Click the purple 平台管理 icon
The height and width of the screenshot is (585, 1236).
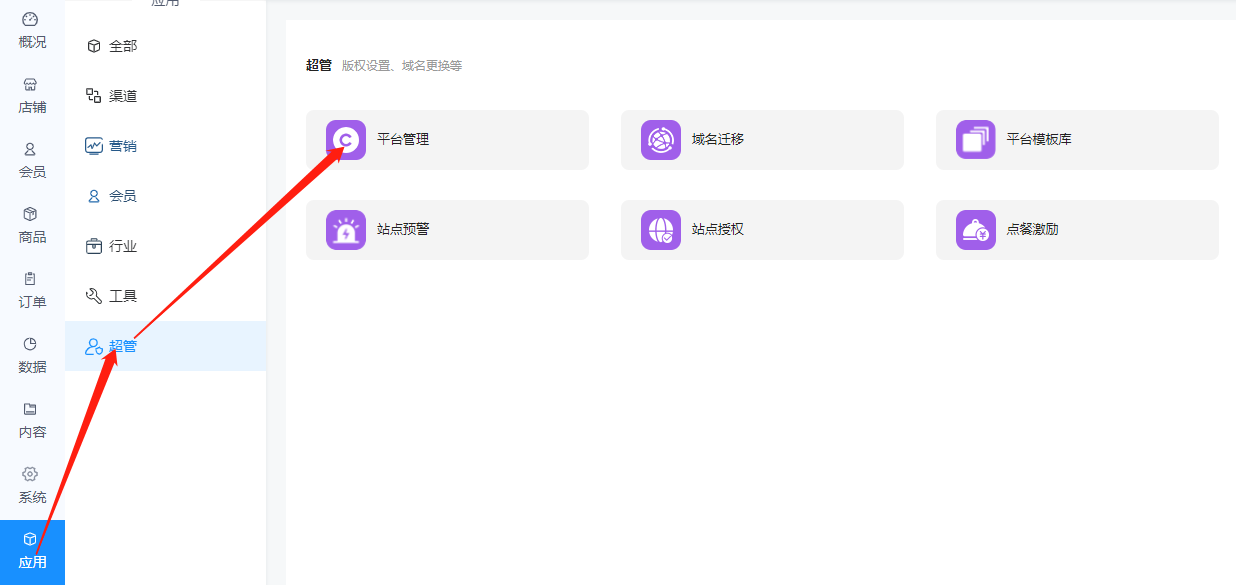[x=346, y=140]
